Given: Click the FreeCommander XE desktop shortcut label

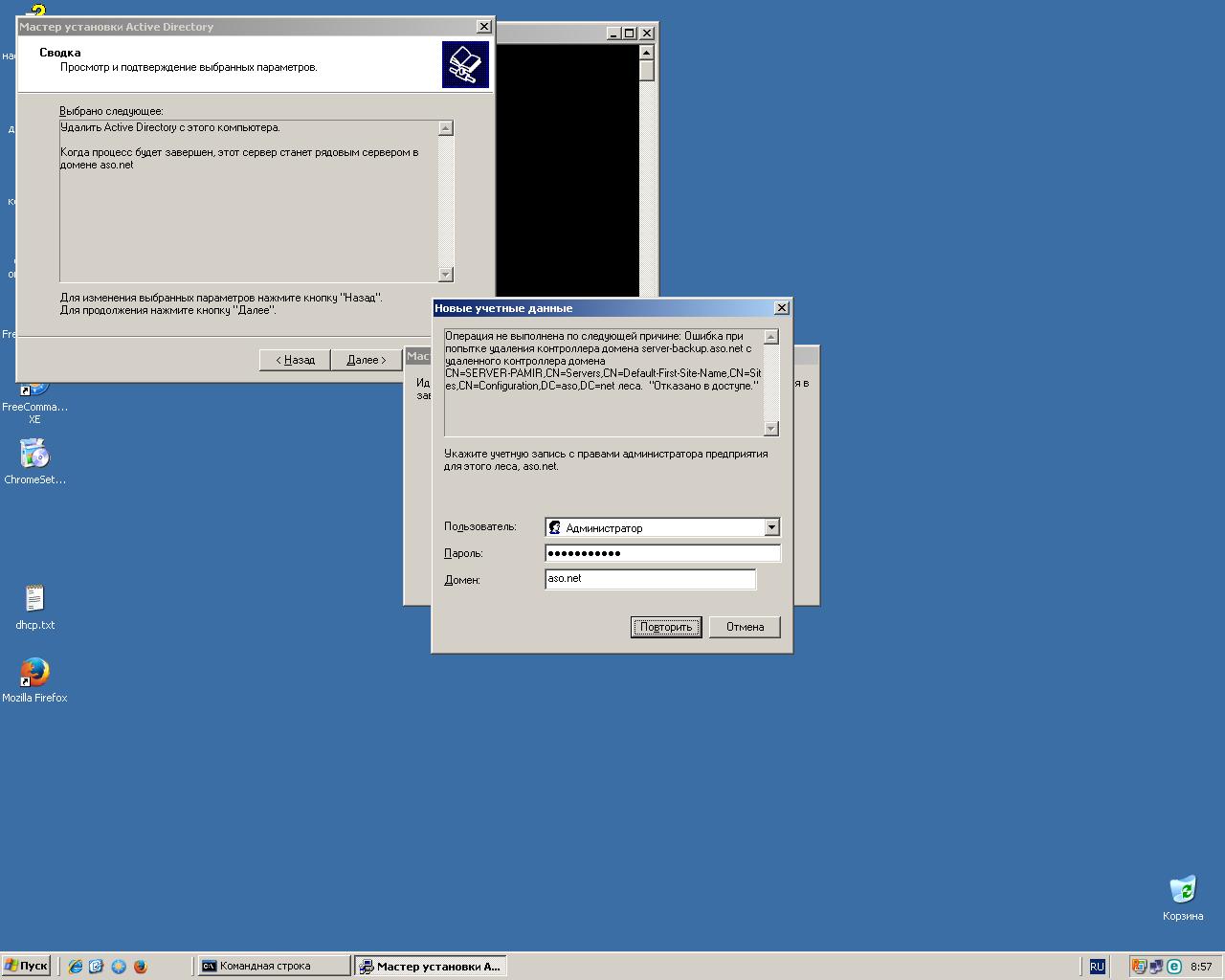Looking at the screenshot, I should coord(34,412).
